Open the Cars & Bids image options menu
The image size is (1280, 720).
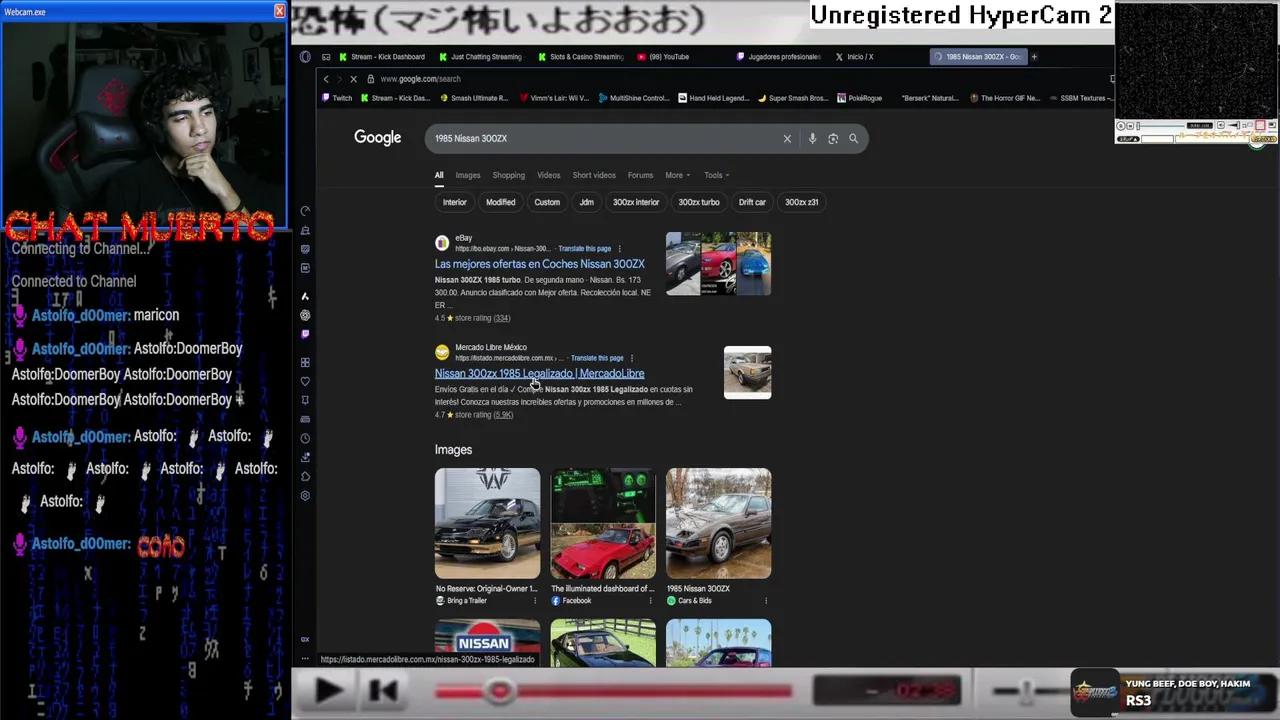tap(766, 601)
